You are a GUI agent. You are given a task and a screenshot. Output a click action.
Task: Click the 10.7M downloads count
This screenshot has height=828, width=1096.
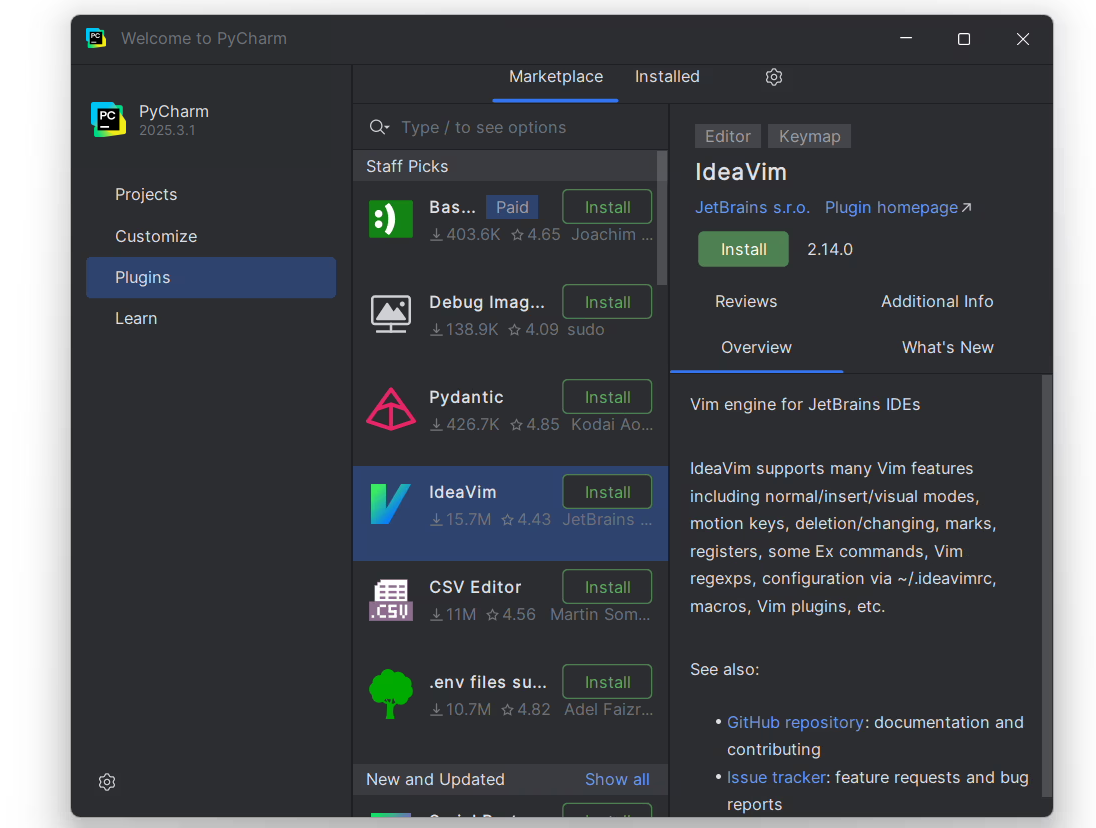click(461, 710)
